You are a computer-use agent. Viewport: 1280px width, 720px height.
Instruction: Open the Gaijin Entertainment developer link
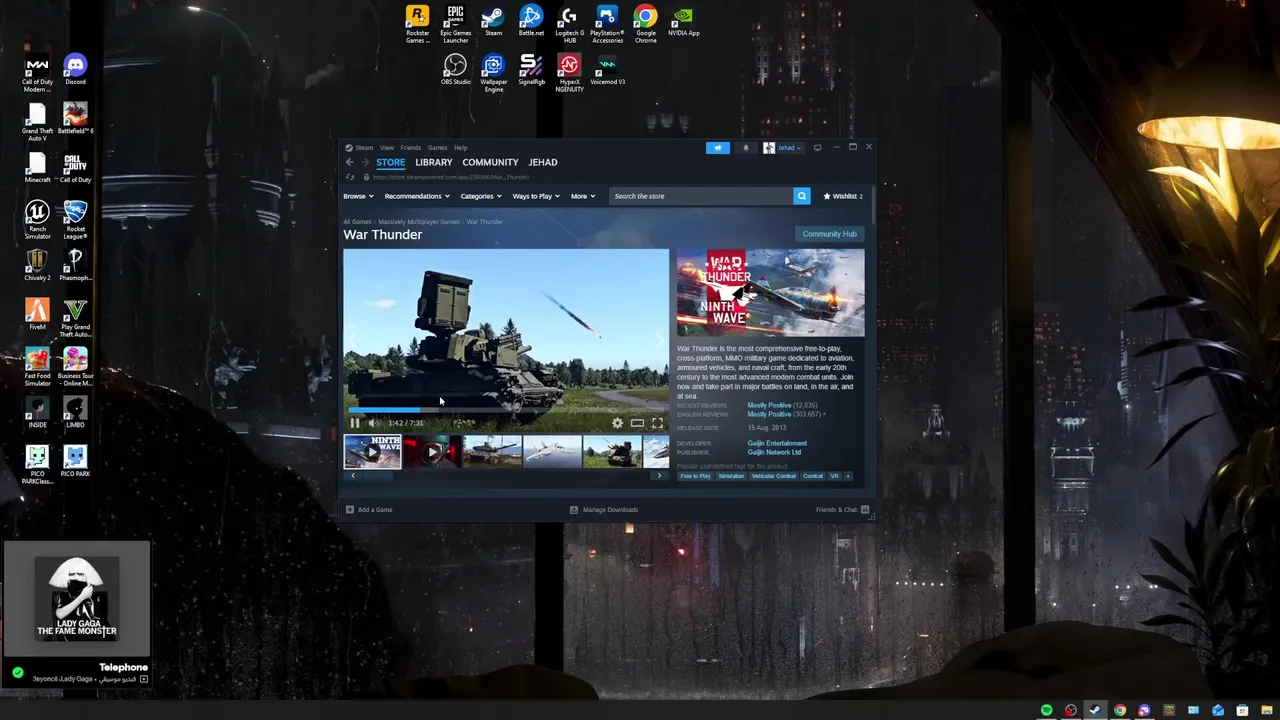[x=777, y=443]
